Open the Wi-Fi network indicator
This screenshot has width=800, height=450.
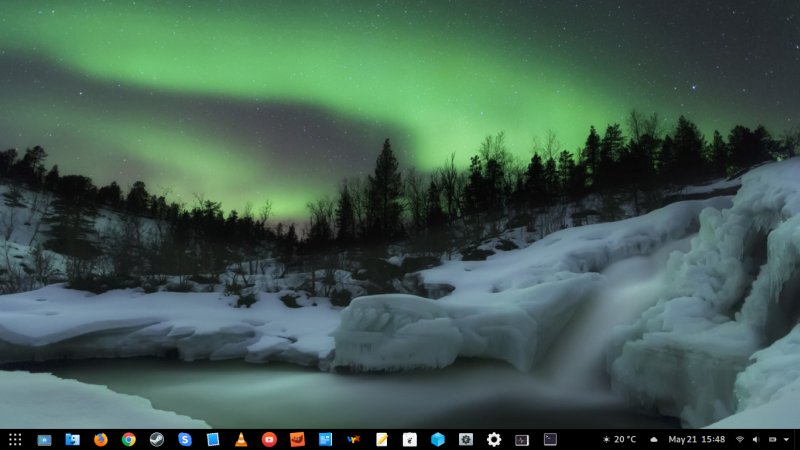pyautogui.click(x=740, y=439)
